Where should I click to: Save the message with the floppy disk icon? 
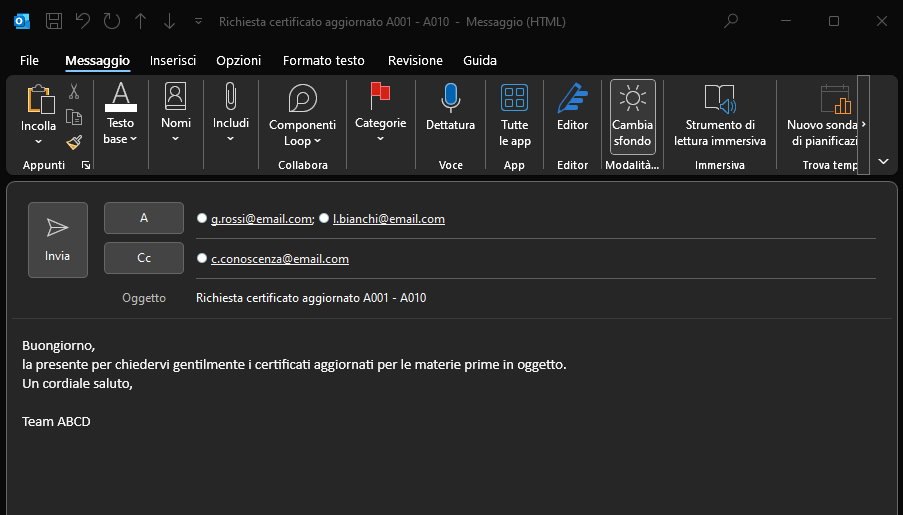pos(54,21)
